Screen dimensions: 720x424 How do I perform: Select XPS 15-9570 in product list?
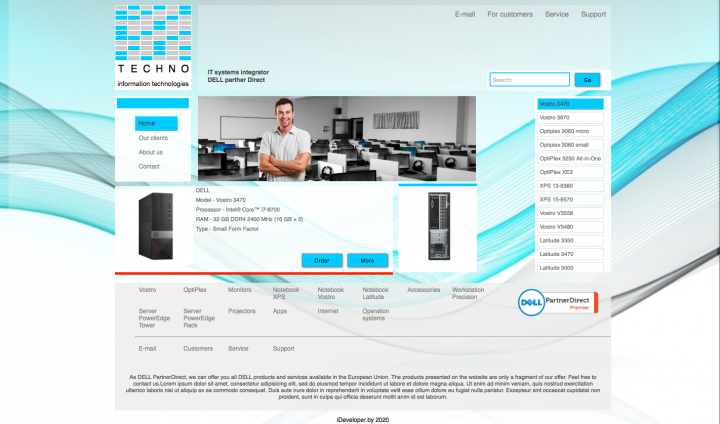[570, 199]
